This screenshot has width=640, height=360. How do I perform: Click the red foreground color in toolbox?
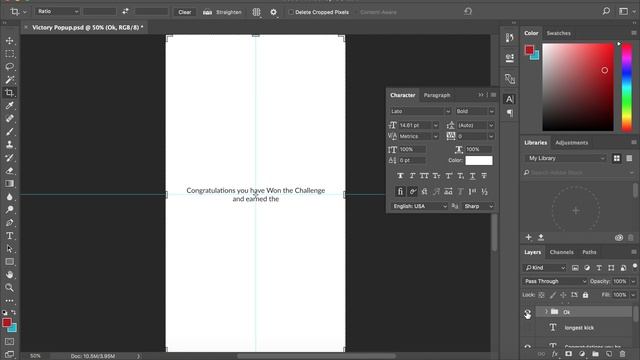click(7, 322)
